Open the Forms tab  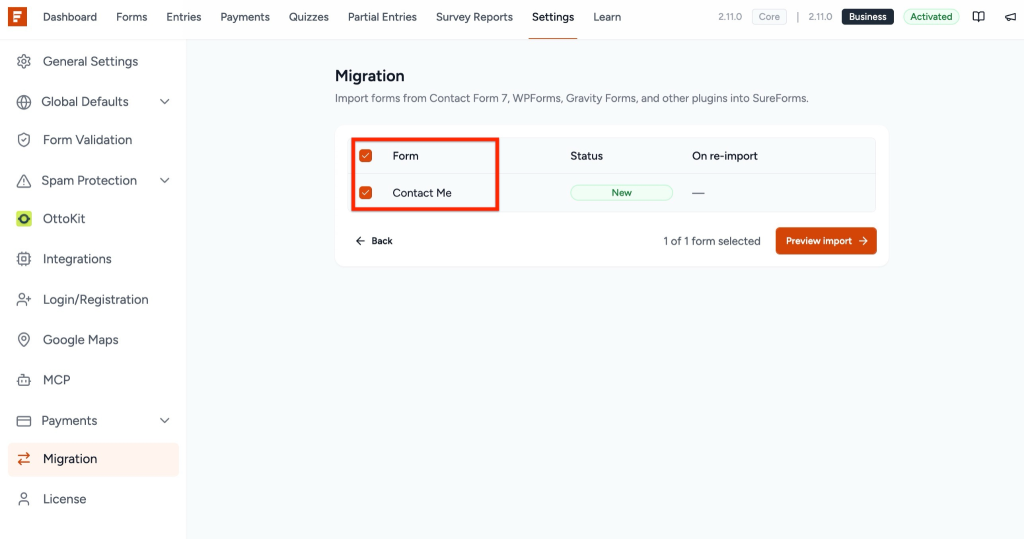point(131,17)
